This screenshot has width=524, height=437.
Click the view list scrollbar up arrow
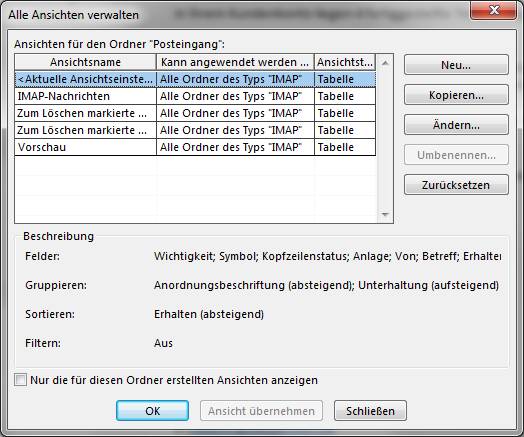(385, 63)
